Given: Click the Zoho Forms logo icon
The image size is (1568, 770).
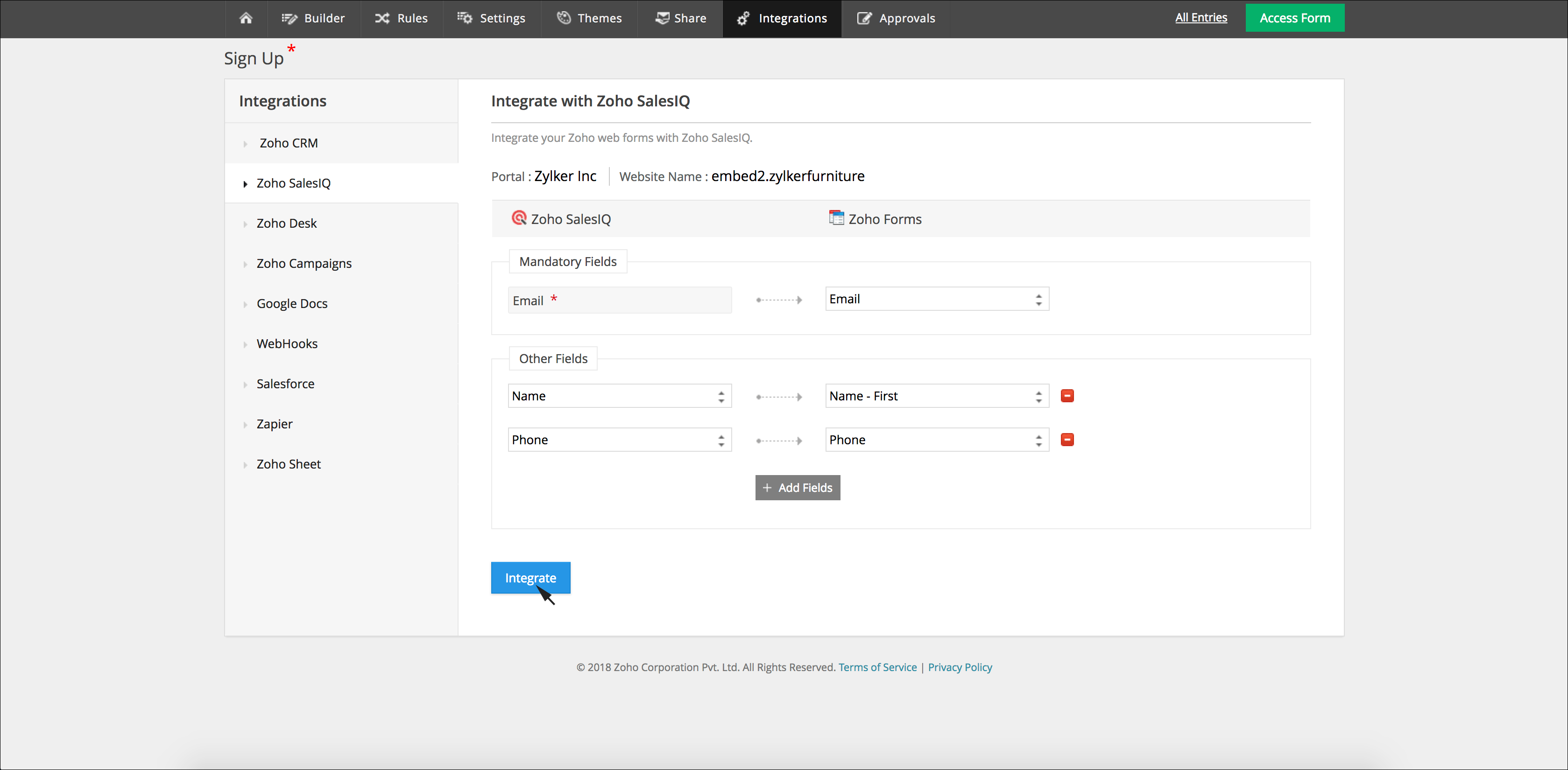Looking at the screenshot, I should [x=836, y=218].
